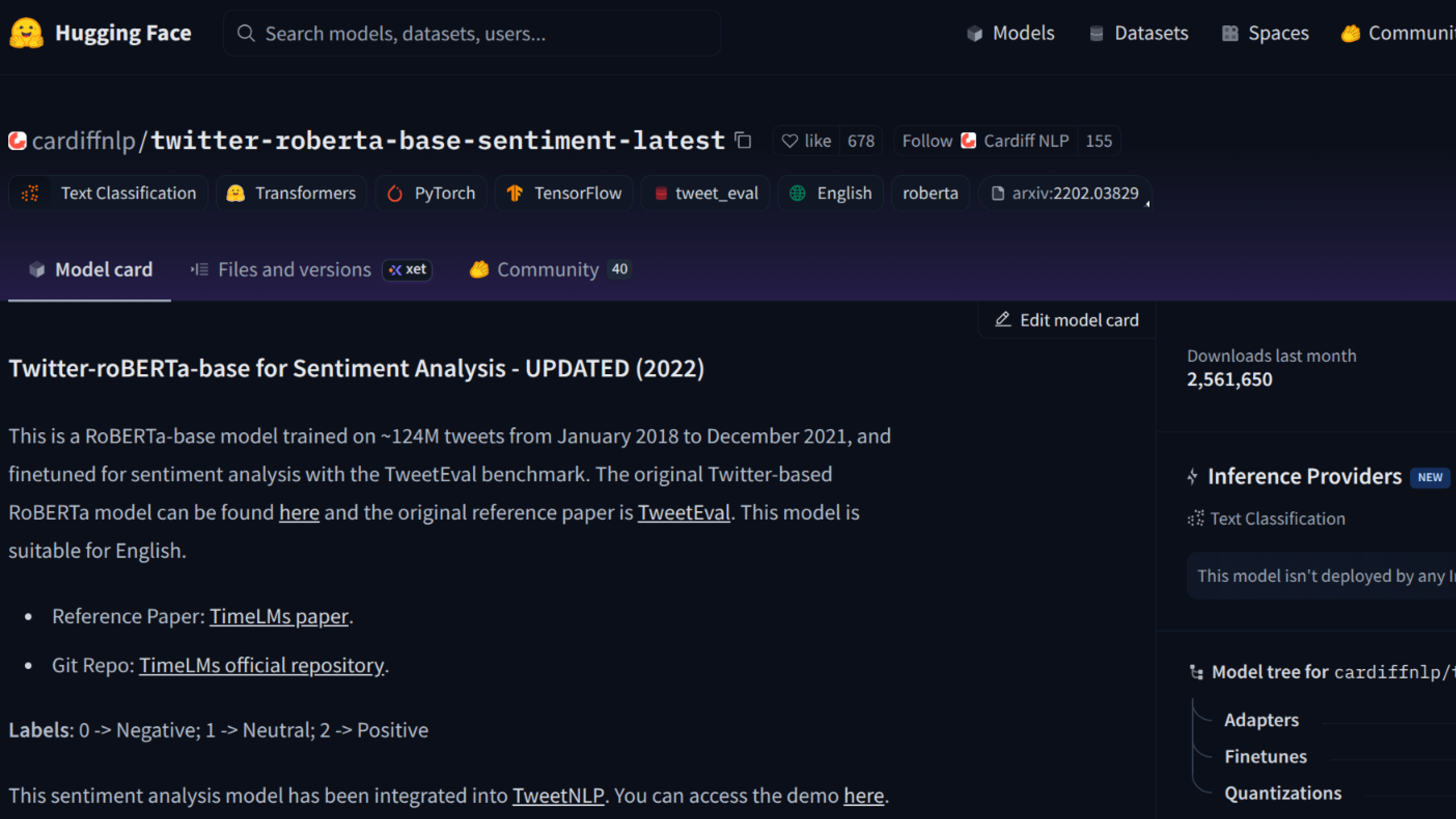Click the Community hands icon in navbar
This screenshot has height=819, width=1456.
coord(1351,33)
